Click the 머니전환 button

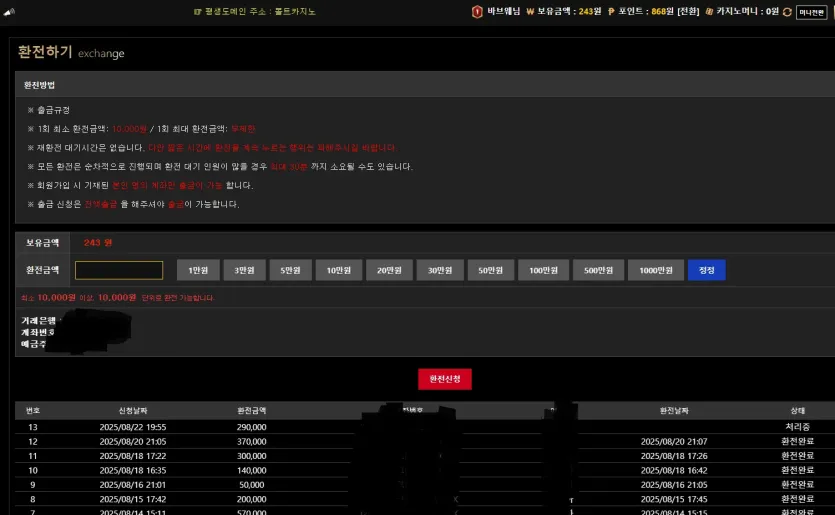pyautogui.click(x=812, y=12)
